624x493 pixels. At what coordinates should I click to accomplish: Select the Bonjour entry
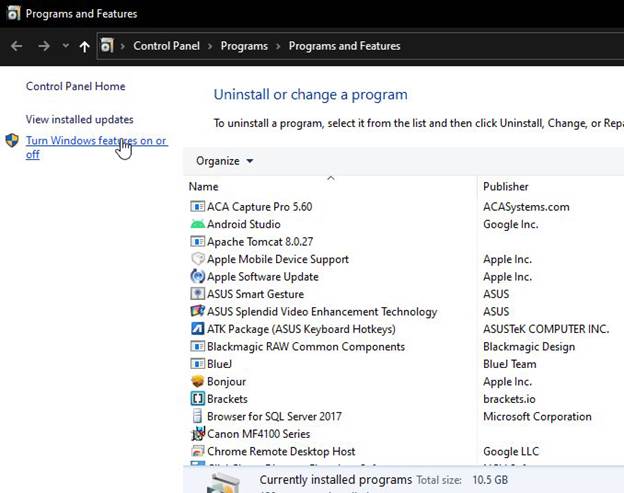(226, 382)
